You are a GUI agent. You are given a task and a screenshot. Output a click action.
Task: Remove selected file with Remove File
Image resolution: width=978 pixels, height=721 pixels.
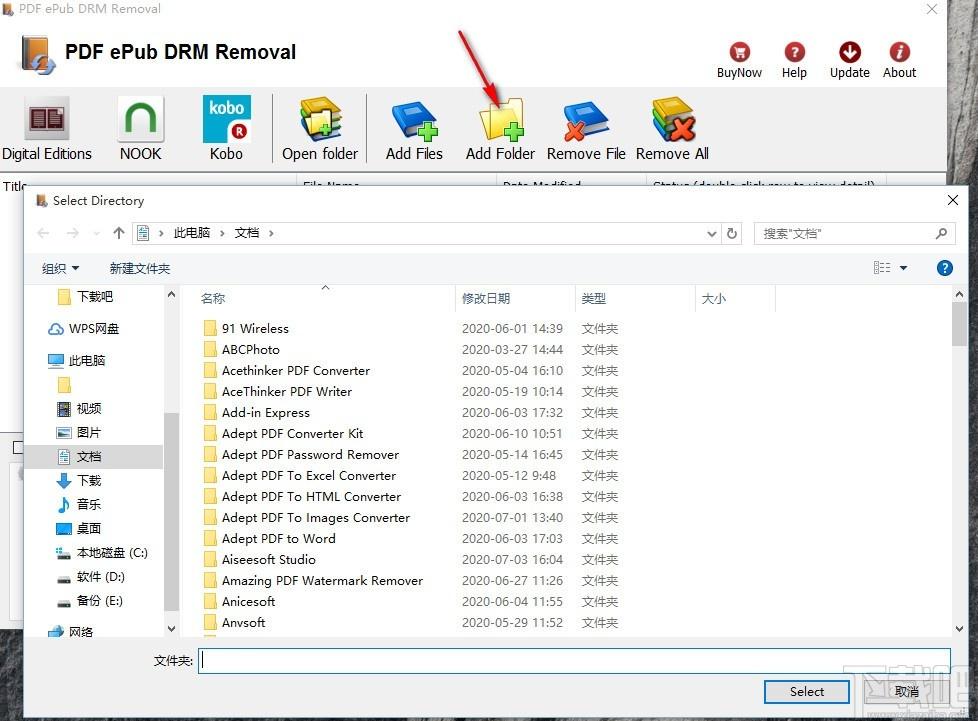pyautogui.click(x=586, y=128)
